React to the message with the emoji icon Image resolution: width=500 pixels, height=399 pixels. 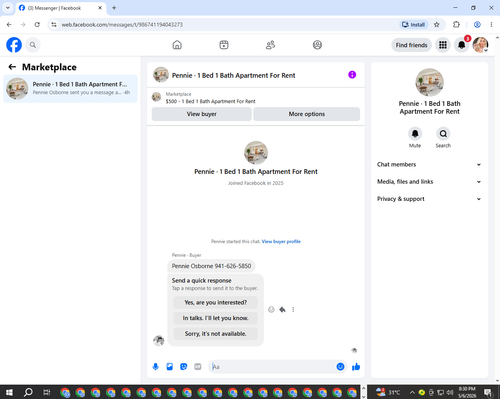pos(271,310)
